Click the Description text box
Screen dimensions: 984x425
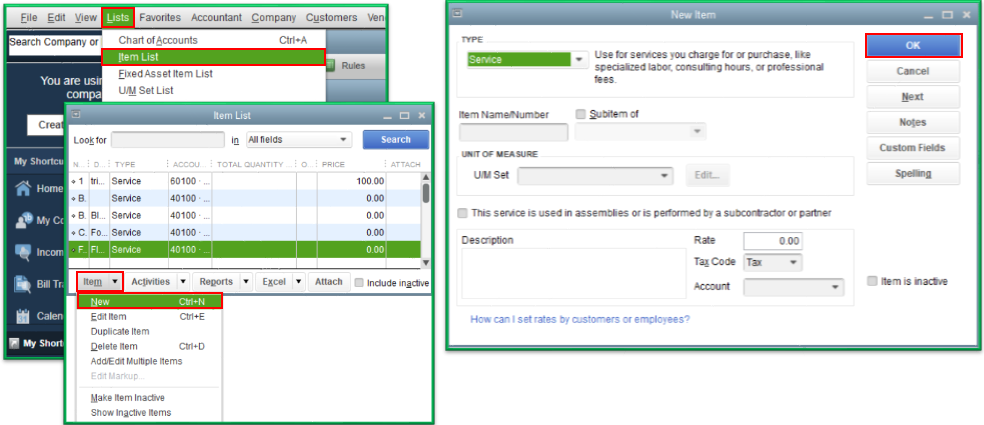[574, 273]
